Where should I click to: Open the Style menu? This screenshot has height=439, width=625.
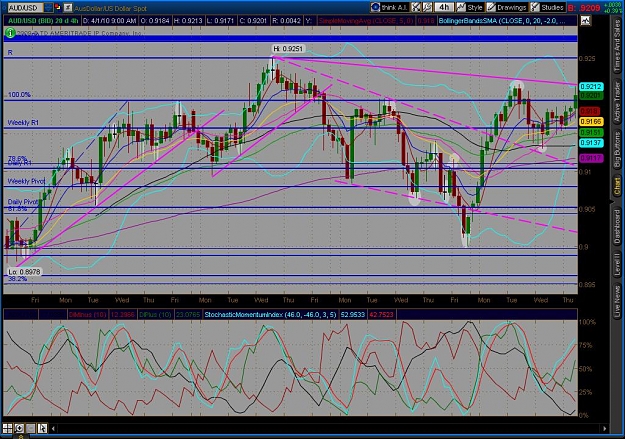point(470,7)
